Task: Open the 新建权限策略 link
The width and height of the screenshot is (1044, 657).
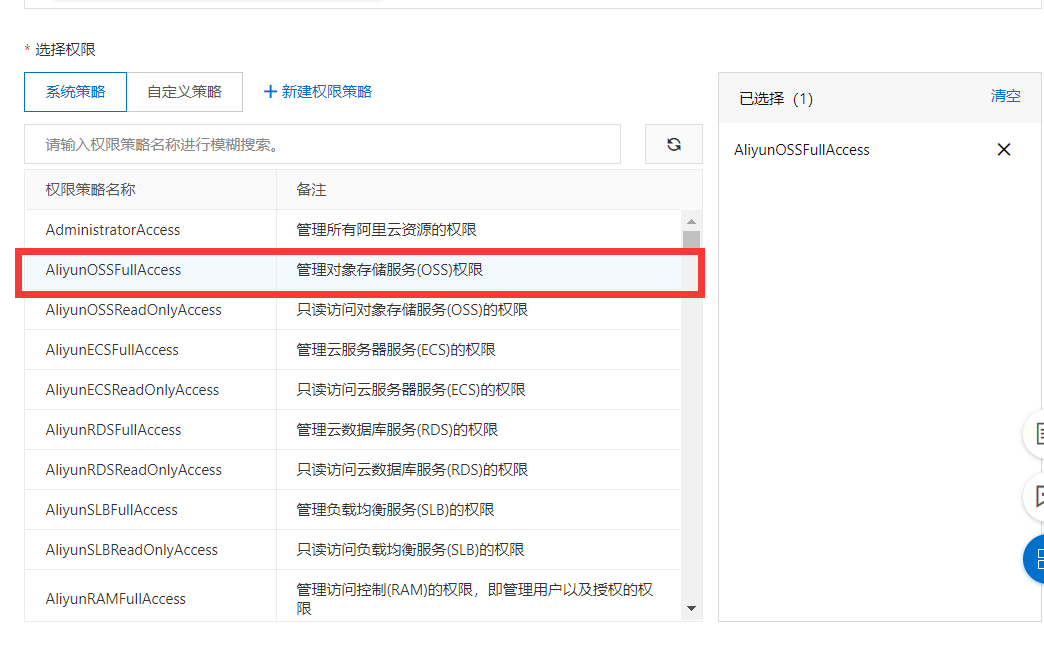Action: click(x=326, y=92)
